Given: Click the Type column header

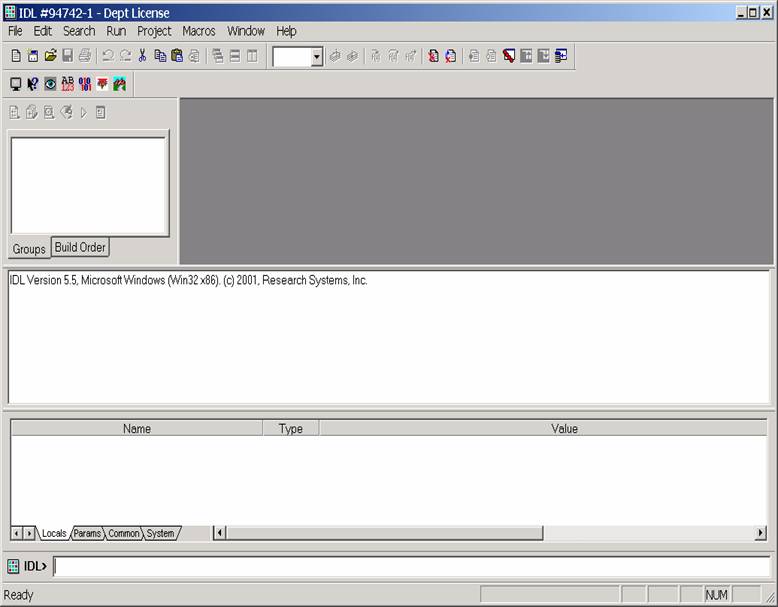Looking at the screenshot, I should [x=291, y=428].
